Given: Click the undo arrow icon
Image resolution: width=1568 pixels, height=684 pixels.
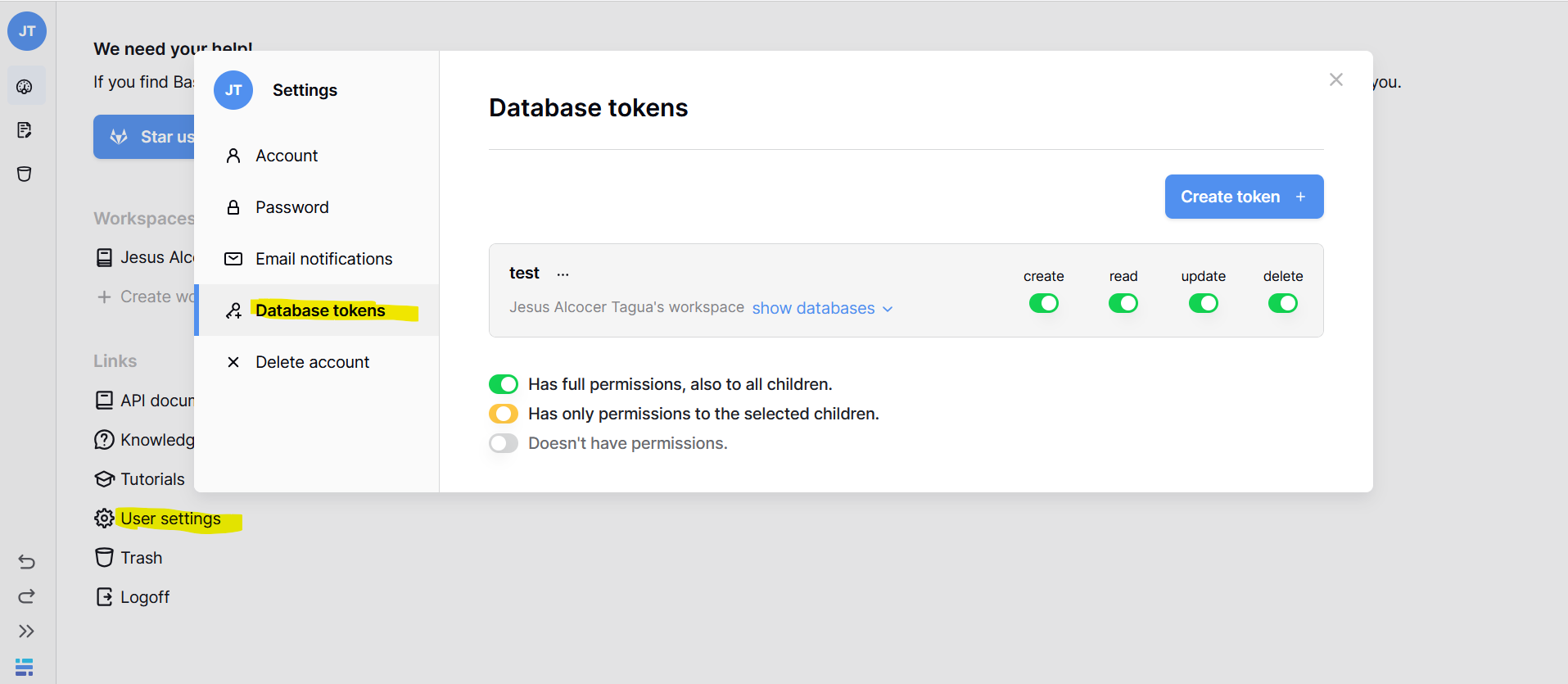Looking at the screenshot, I should coord(26,561).
